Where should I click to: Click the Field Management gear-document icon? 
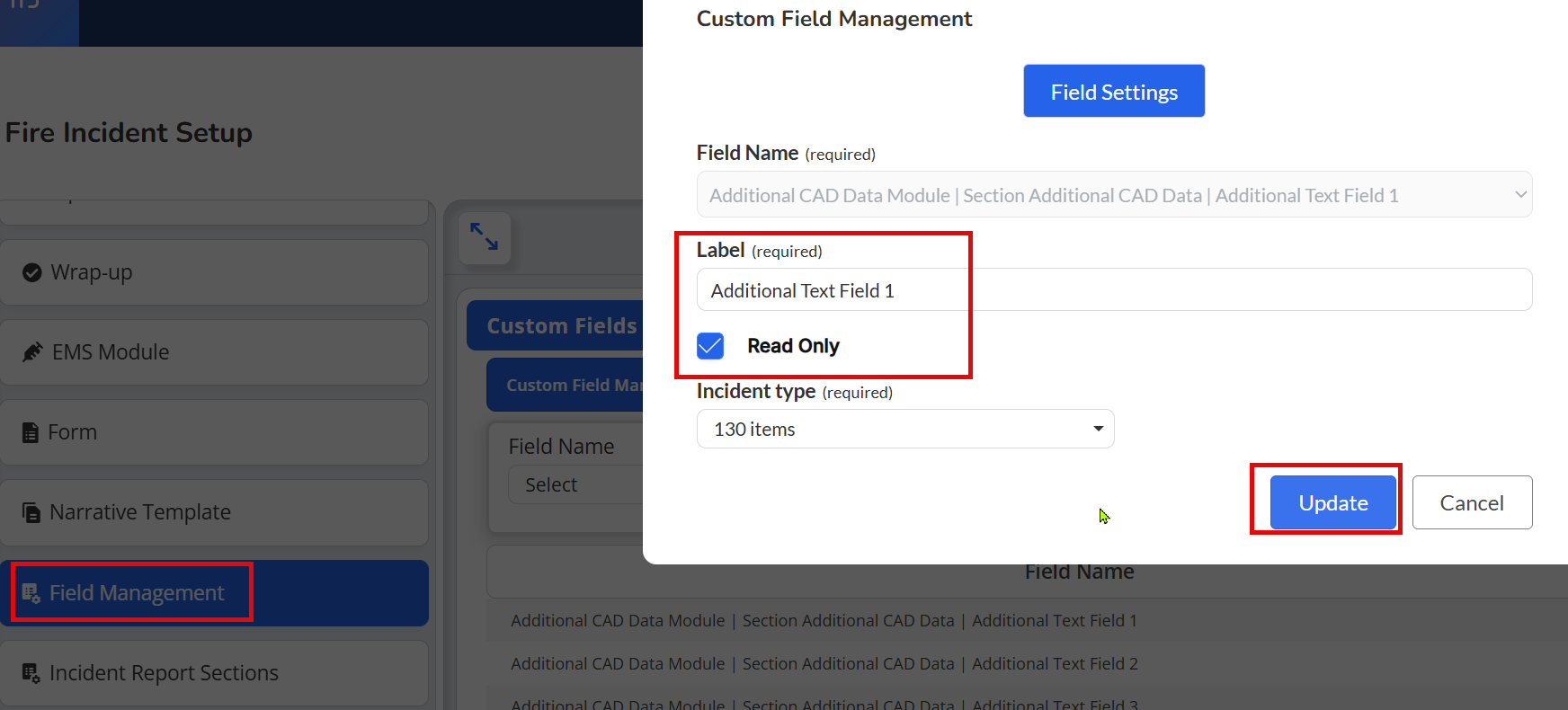(31, 593)
